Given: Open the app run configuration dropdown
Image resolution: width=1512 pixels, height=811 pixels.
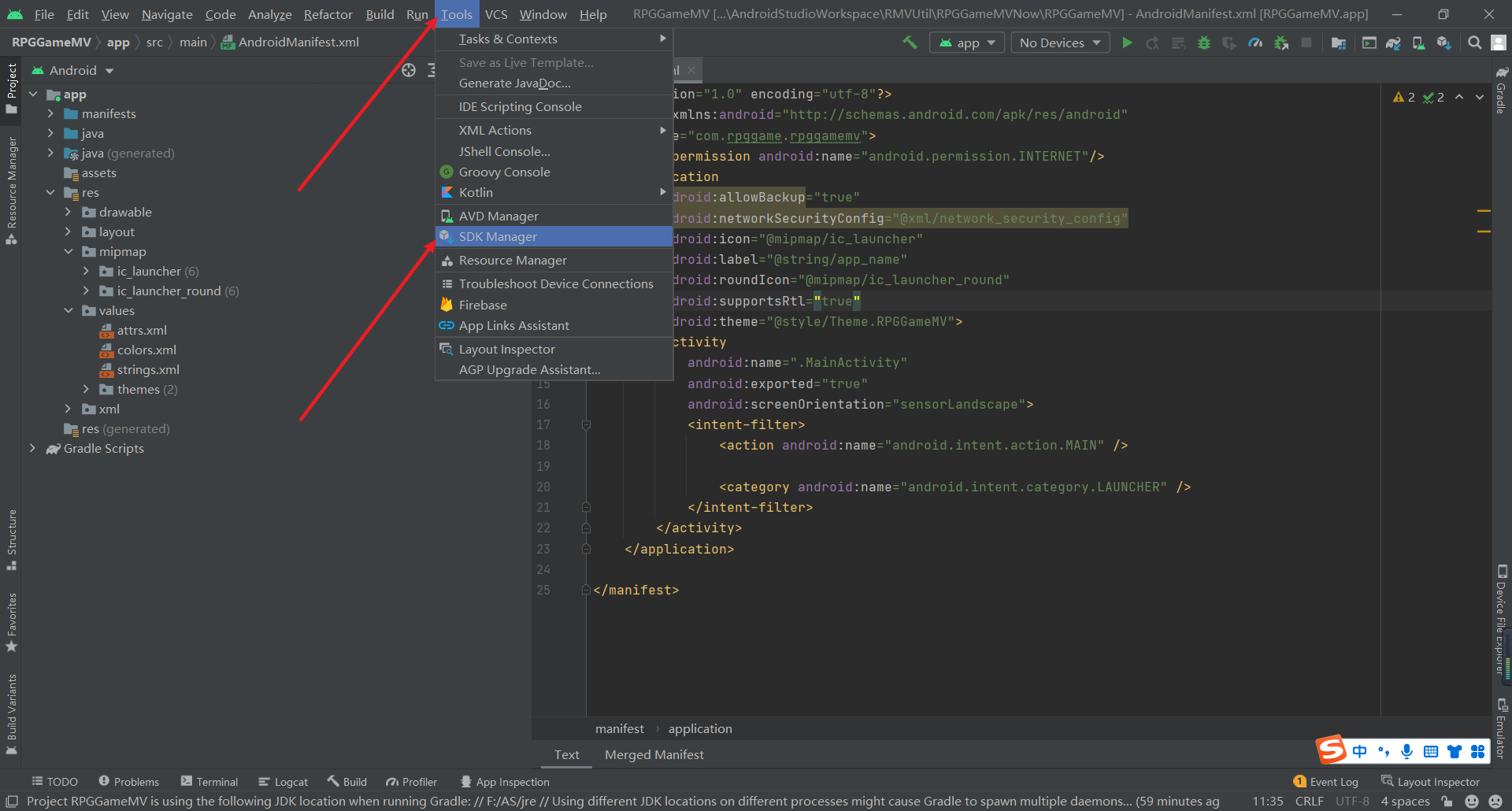Looking at the screenshot, I should coord(967,43).
